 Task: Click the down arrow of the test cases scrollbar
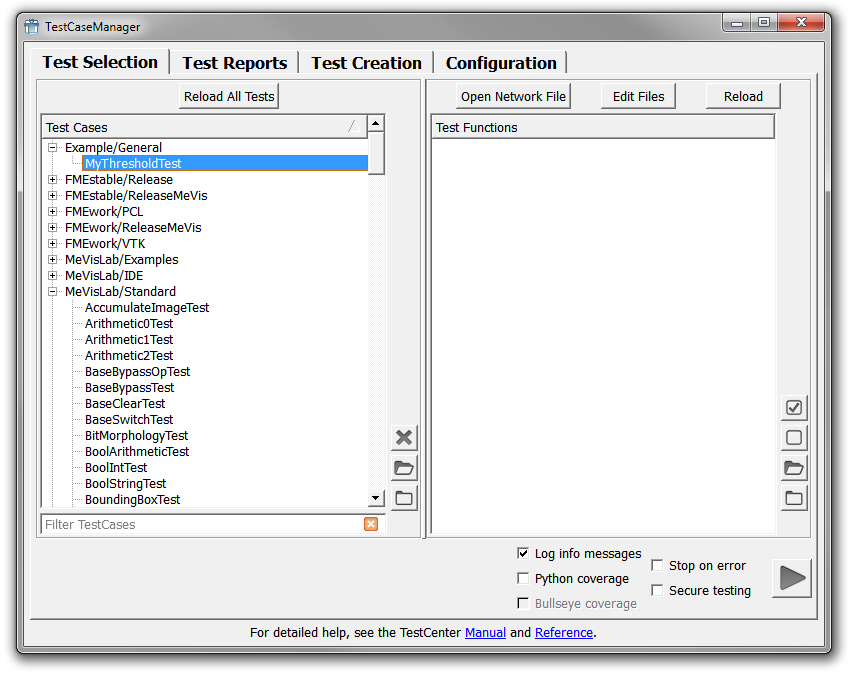tap(376, 498)
